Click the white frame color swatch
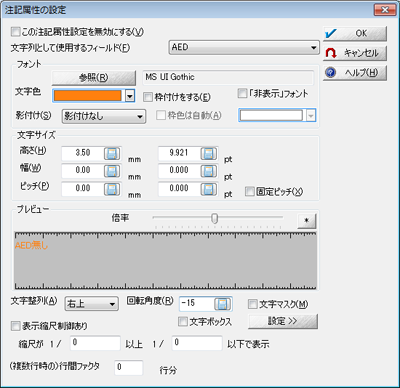 point(271,115)
